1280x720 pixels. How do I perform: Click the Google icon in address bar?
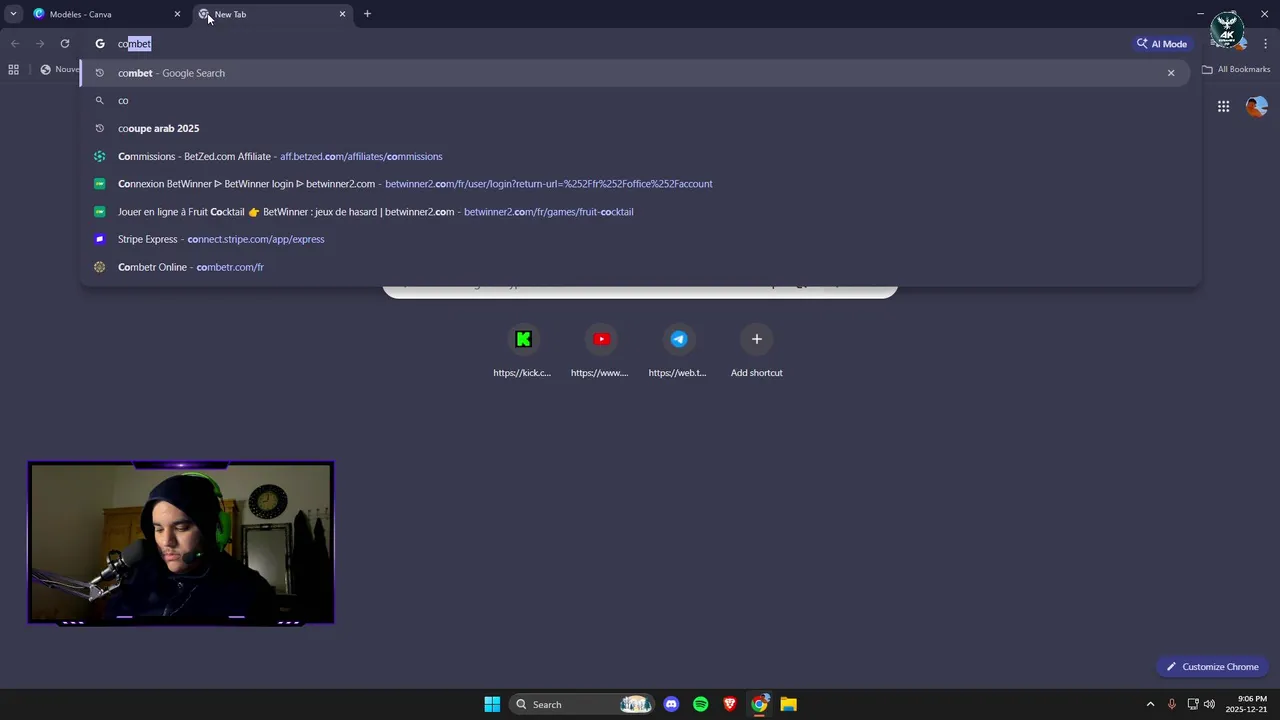(100, 44)
